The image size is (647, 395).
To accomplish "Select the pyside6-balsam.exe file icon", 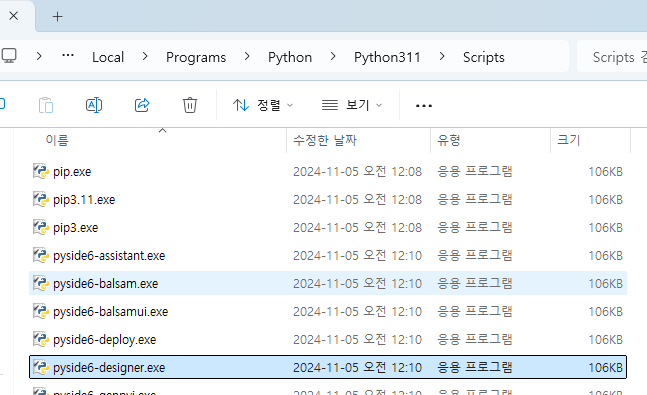I will [x=41, y=283].
